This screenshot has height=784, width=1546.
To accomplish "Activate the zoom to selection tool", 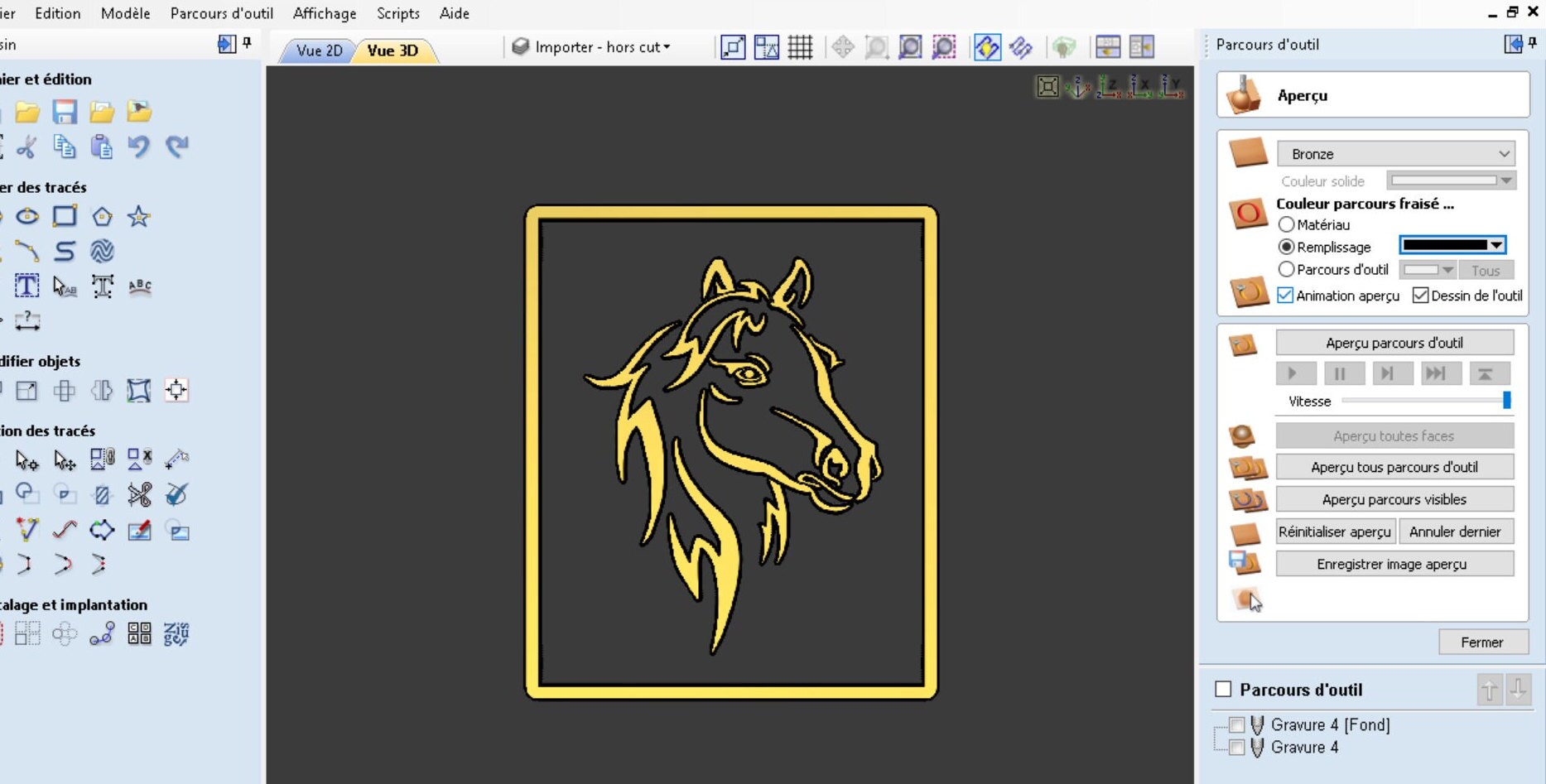I will click(942, 47).
